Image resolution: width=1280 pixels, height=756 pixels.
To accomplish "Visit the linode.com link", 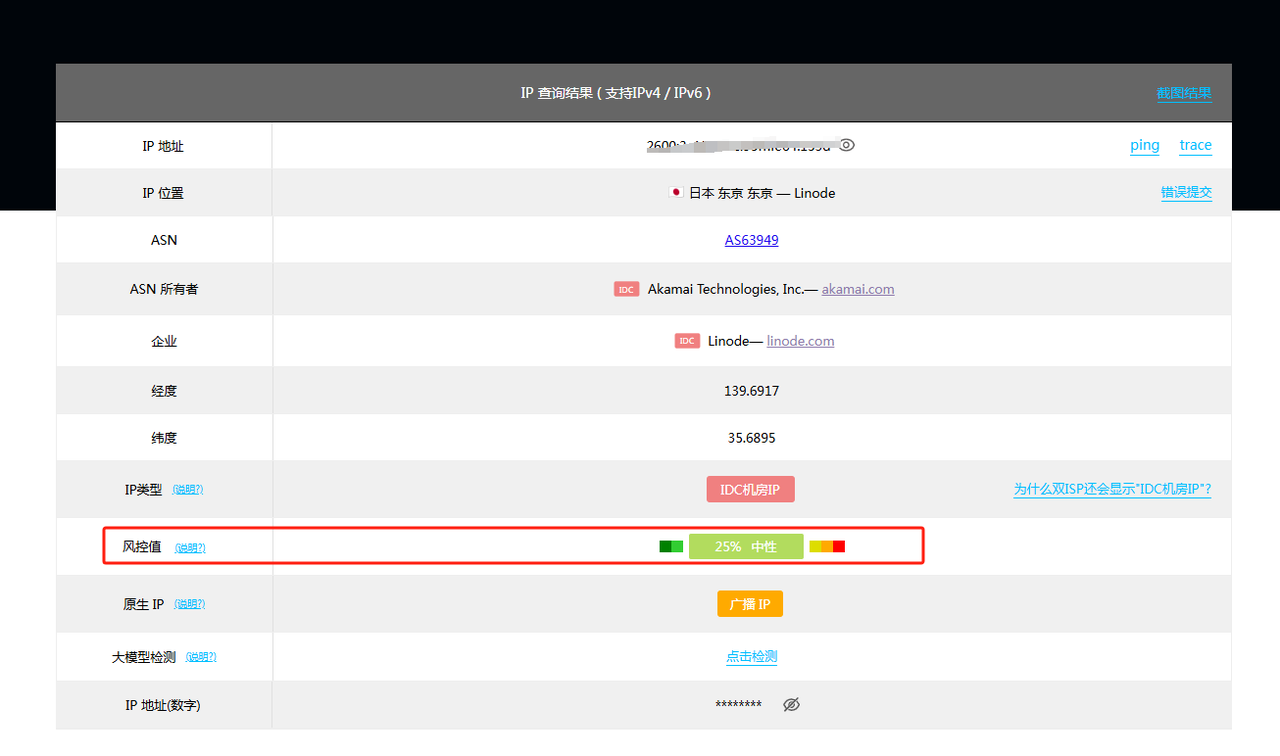I will (800, 341).
